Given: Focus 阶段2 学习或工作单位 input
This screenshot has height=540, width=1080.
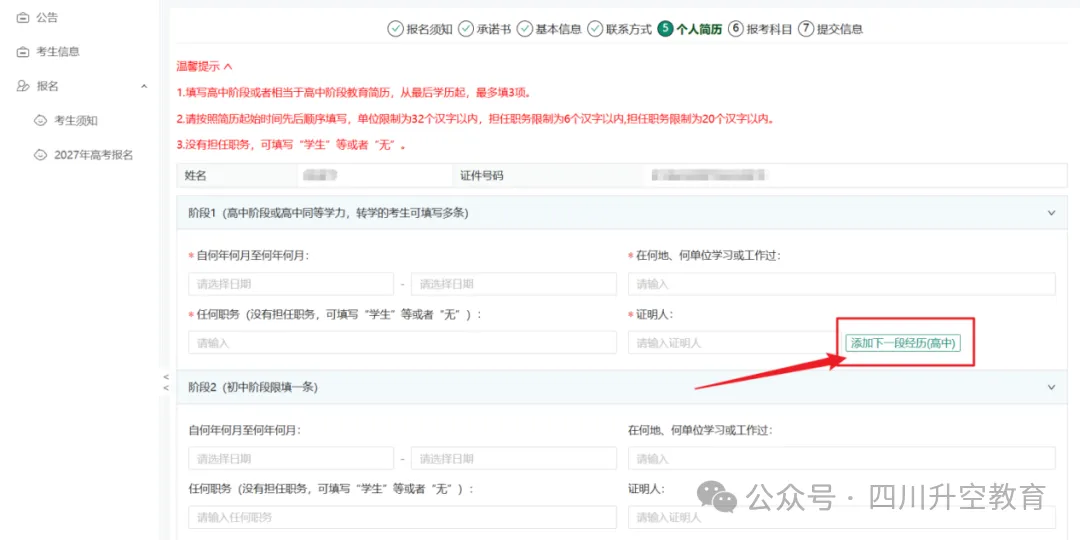Looking at the screenshot, I should pyautogui.click(x=842, y=458).
